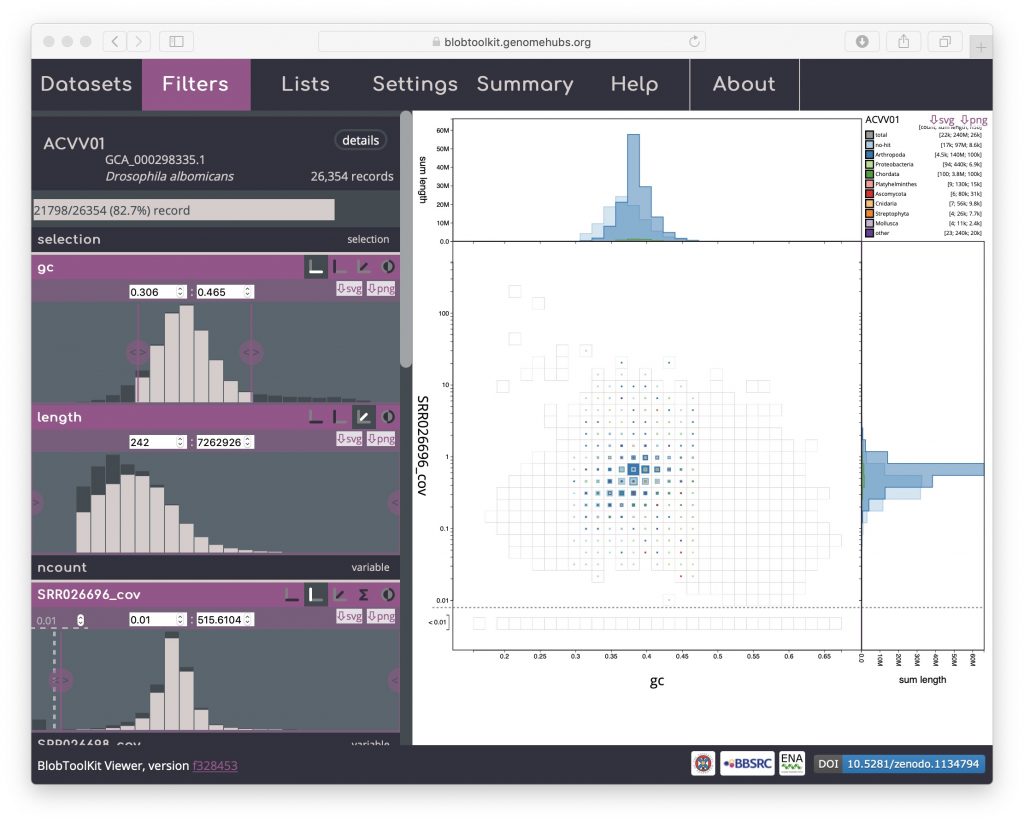Export main blob plot as svg
Viewport: 1024px width, 823px height.
[x=941, y=120]
